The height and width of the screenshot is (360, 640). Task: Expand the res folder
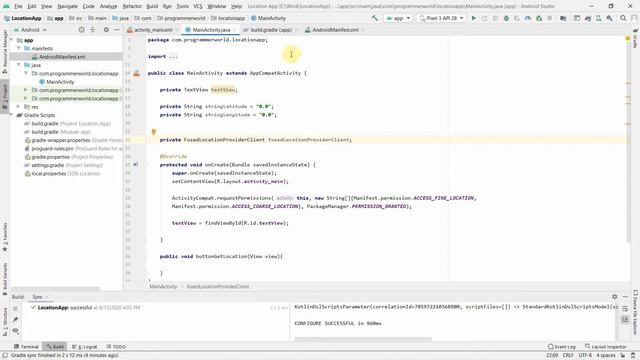pyautogui.click(x=19, y=107)
